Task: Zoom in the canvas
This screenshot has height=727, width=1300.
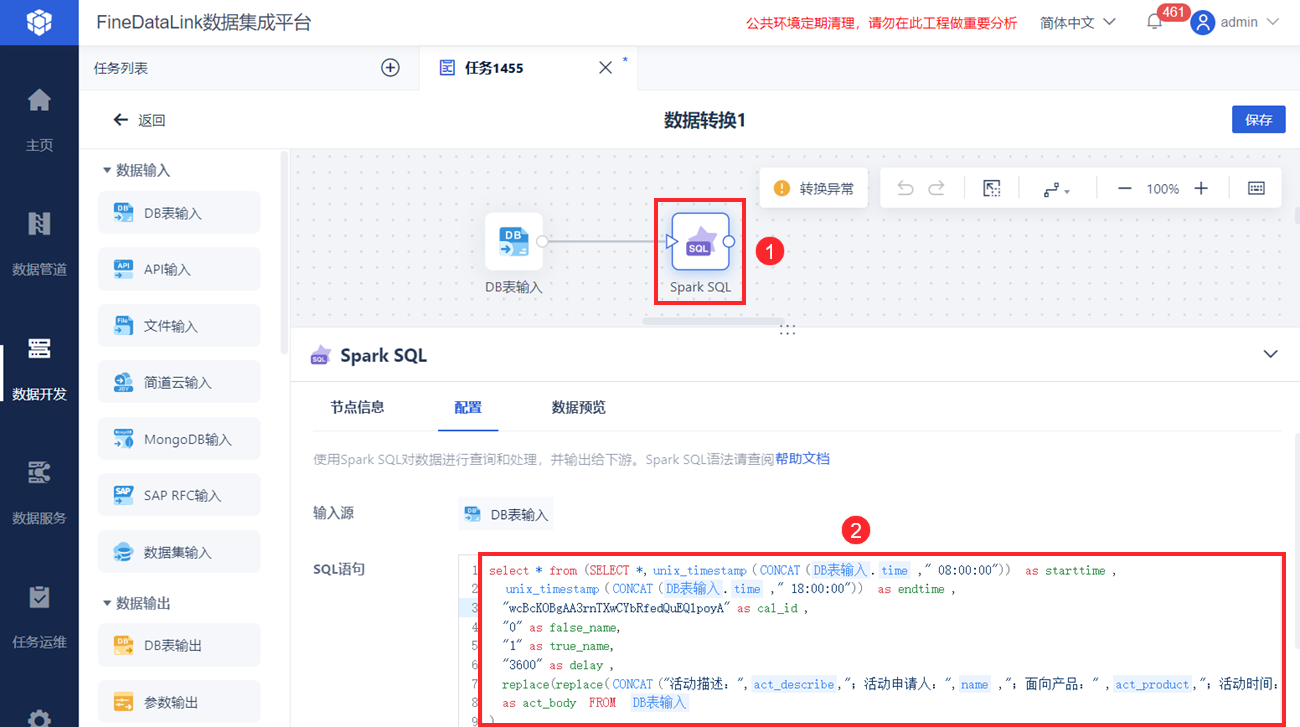Action: [1202, 188]
